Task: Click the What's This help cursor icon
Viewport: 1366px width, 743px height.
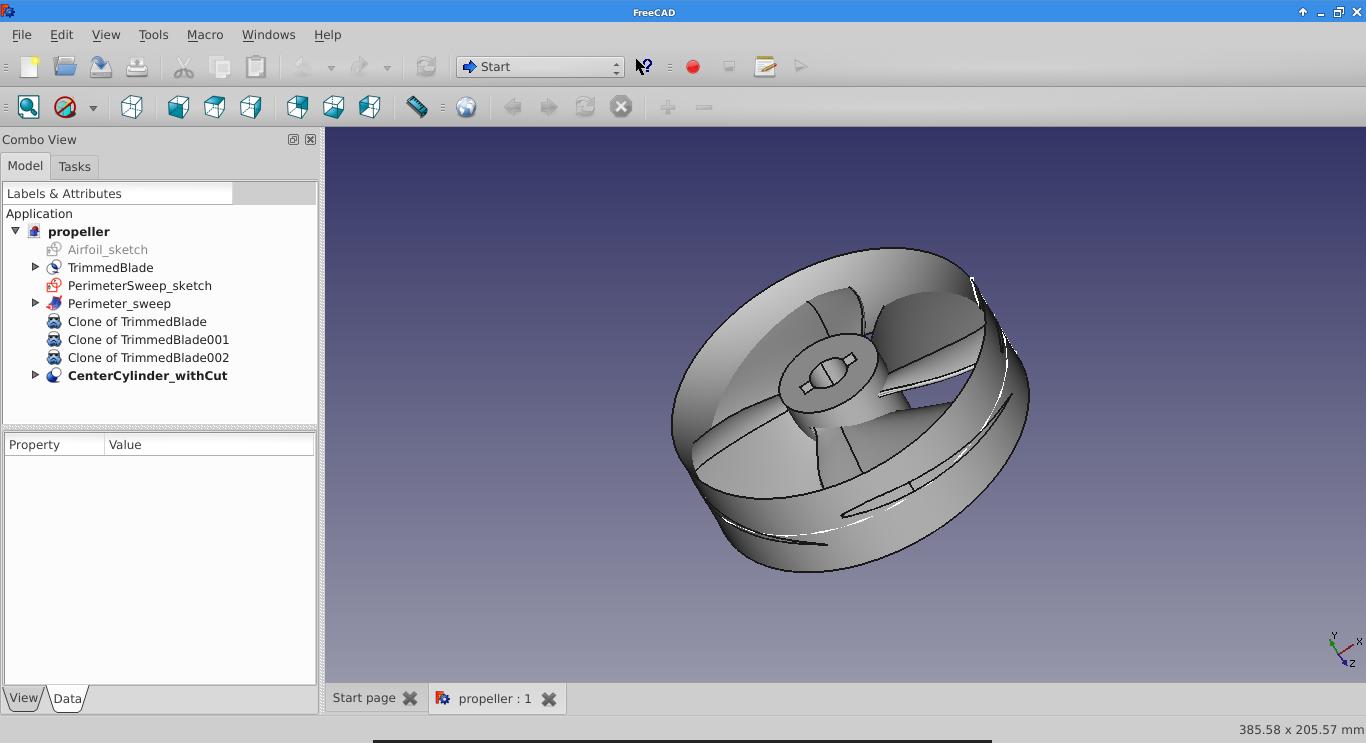Action: point(644,67)
